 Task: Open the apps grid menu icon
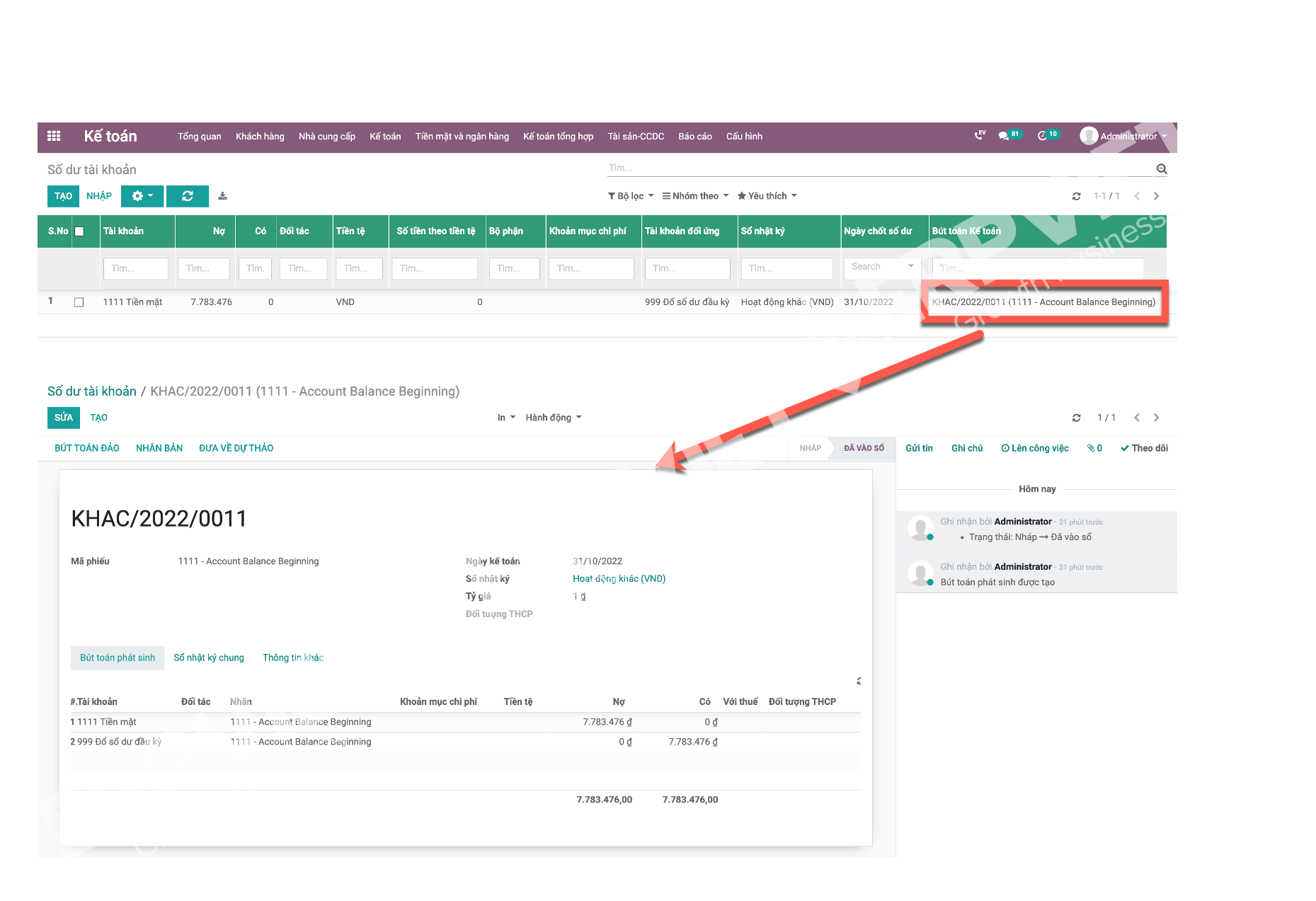click(54, 136)
